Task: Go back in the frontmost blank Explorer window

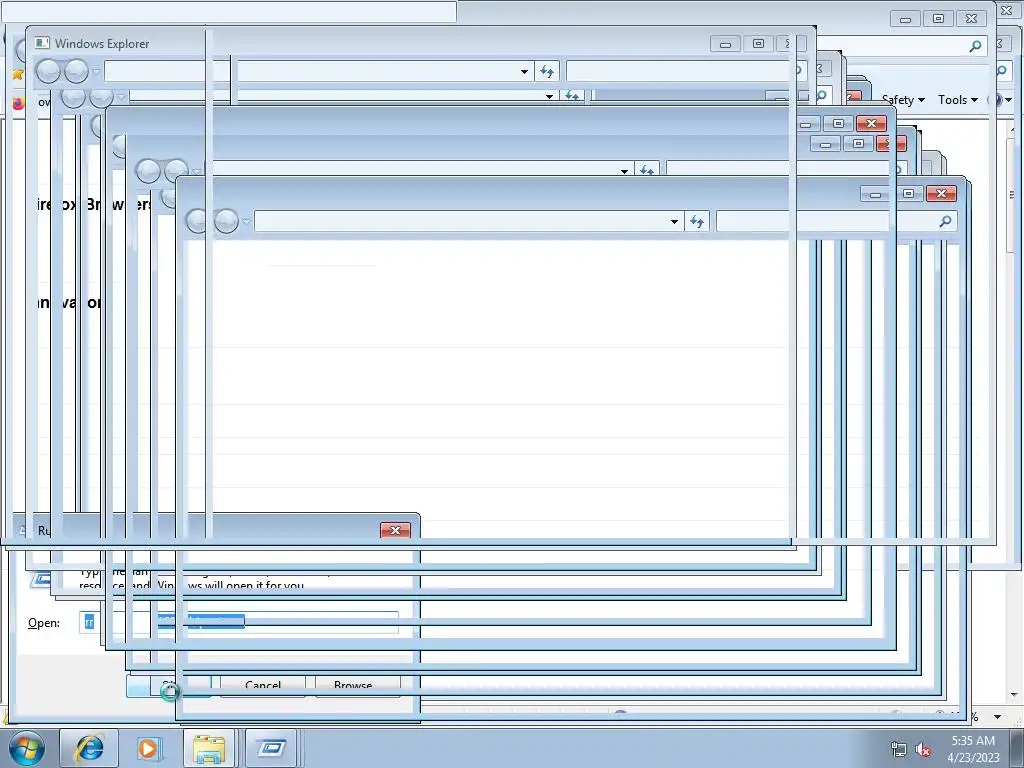Action: [x=197, y=221]
